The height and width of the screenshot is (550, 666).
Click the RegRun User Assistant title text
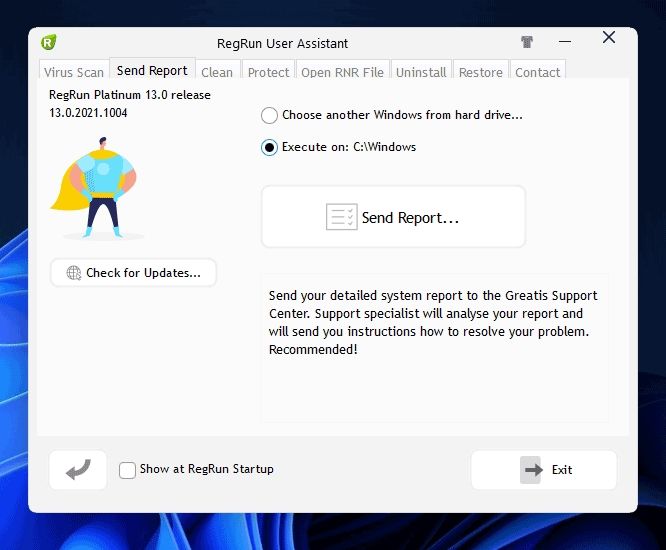click(282, 43)
